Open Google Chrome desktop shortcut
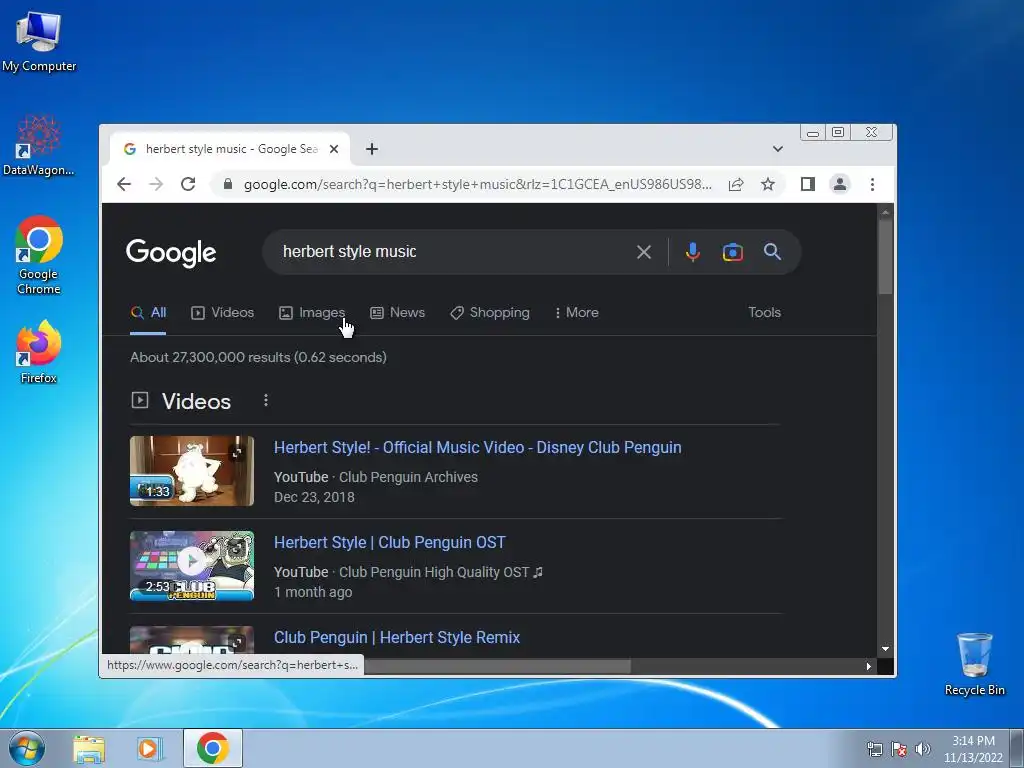This screenshot has height=768, width=1024. tap(39, 255)
